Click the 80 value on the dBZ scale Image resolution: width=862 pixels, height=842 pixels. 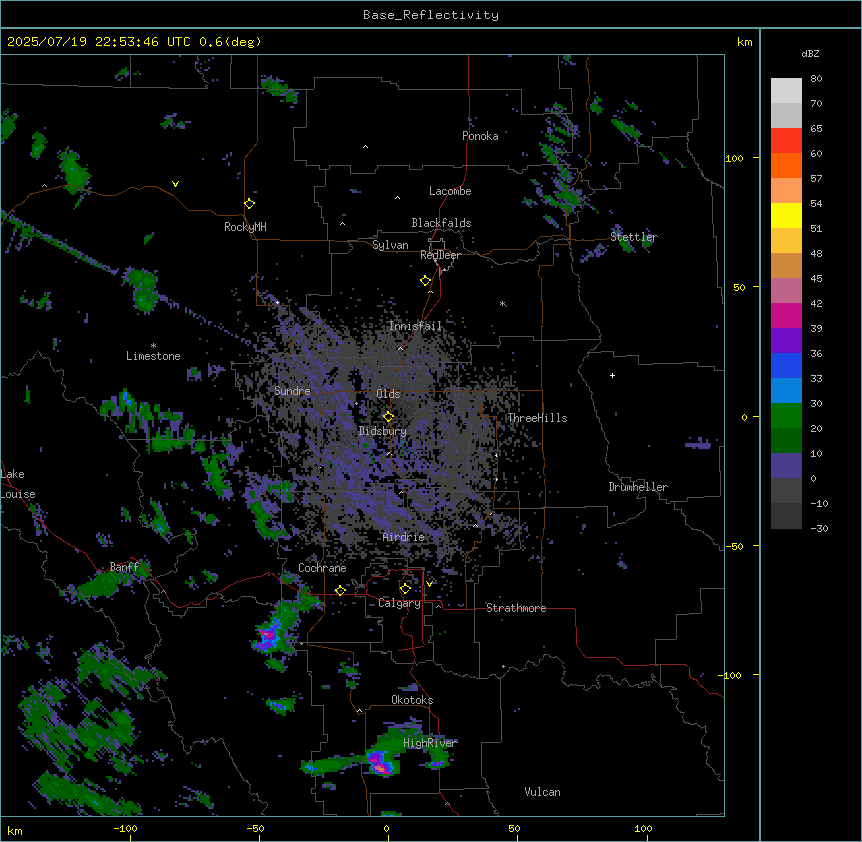pyautogui.click(x=816, y=78)
